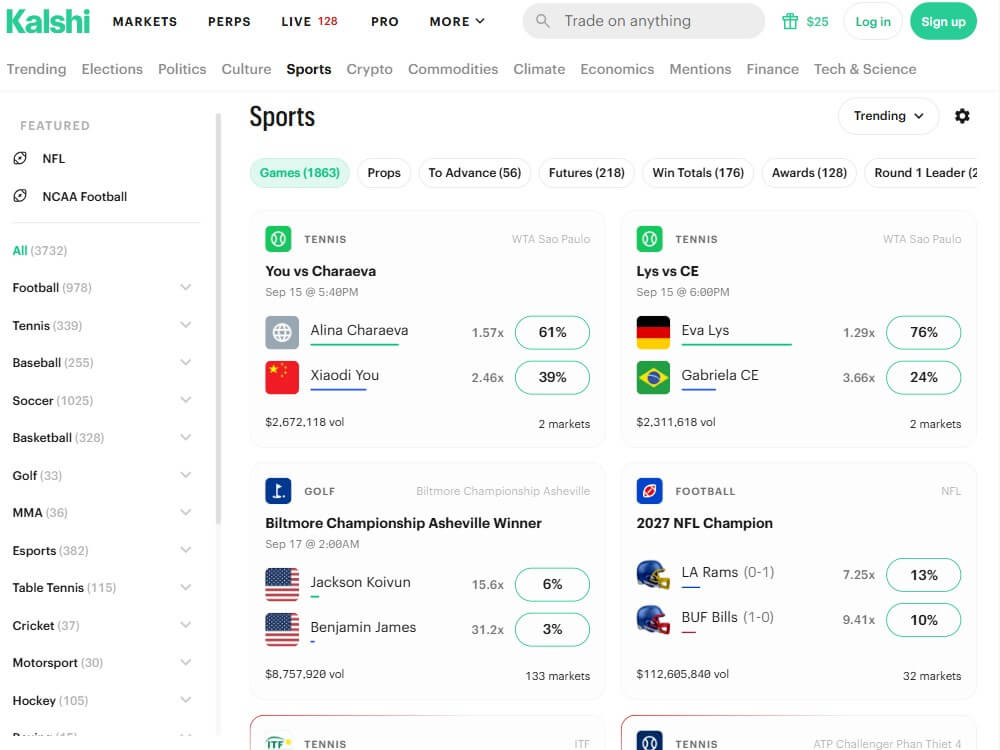Click tennis icon on ATP Challenger card
The image size is (1000, 750).
click(649, 741)
